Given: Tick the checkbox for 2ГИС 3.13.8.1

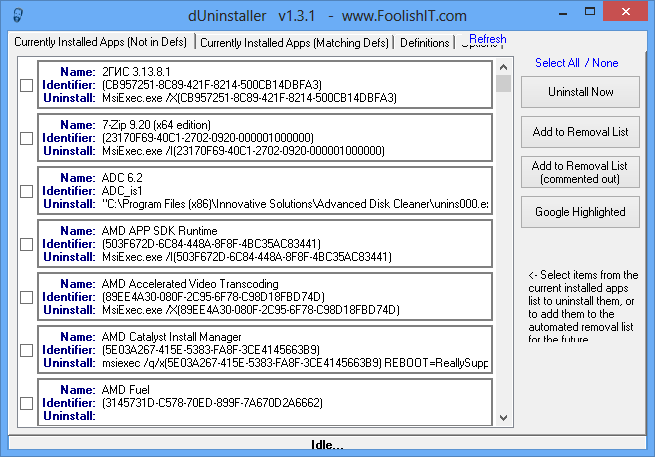Looking at the screenshot, I should [x=27, y=85].
